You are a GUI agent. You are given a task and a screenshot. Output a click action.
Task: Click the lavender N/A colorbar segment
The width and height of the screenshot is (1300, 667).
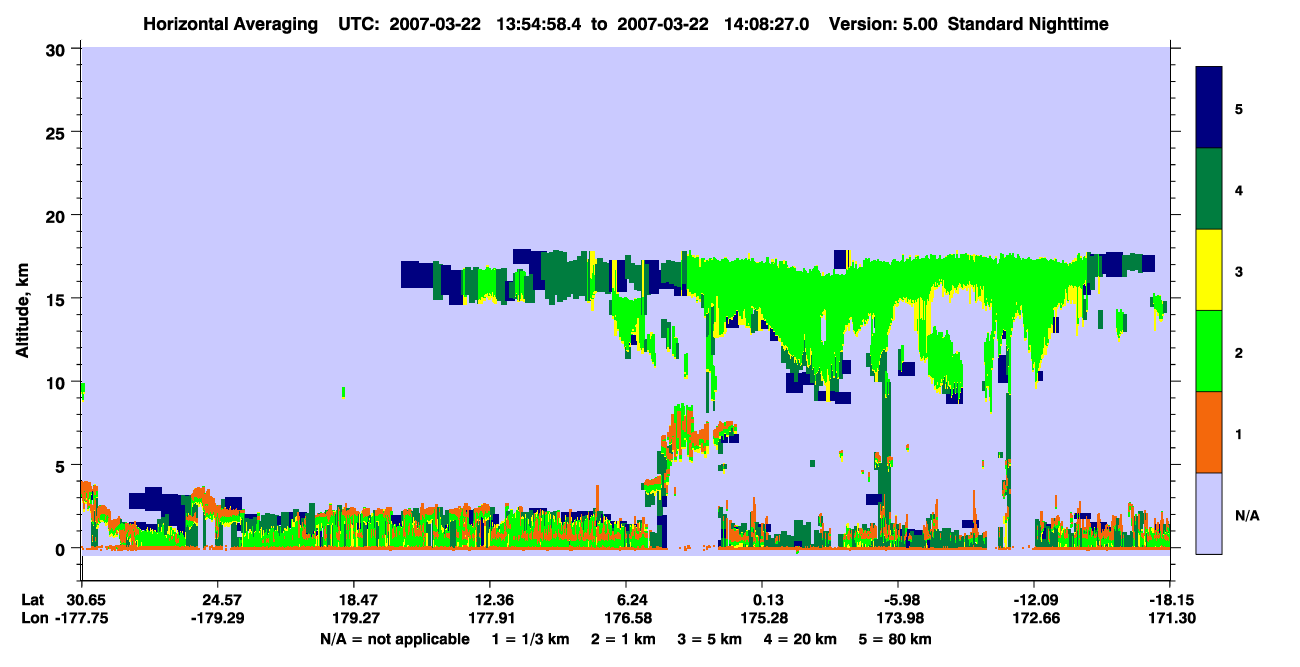click(1209, 512)
